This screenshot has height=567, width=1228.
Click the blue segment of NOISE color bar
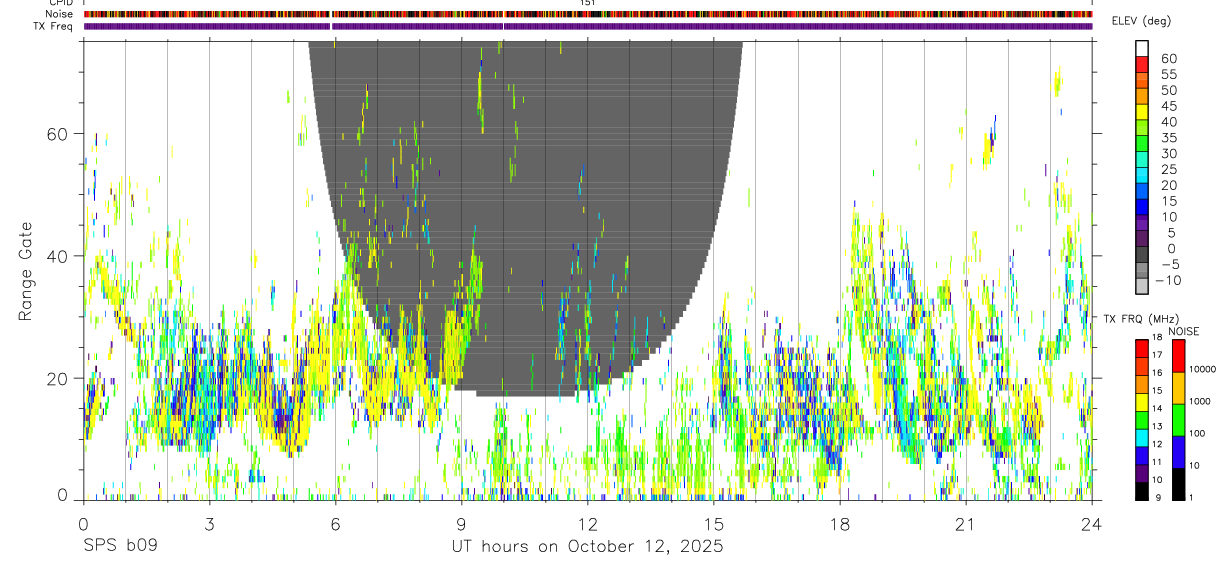(1179, 452)
